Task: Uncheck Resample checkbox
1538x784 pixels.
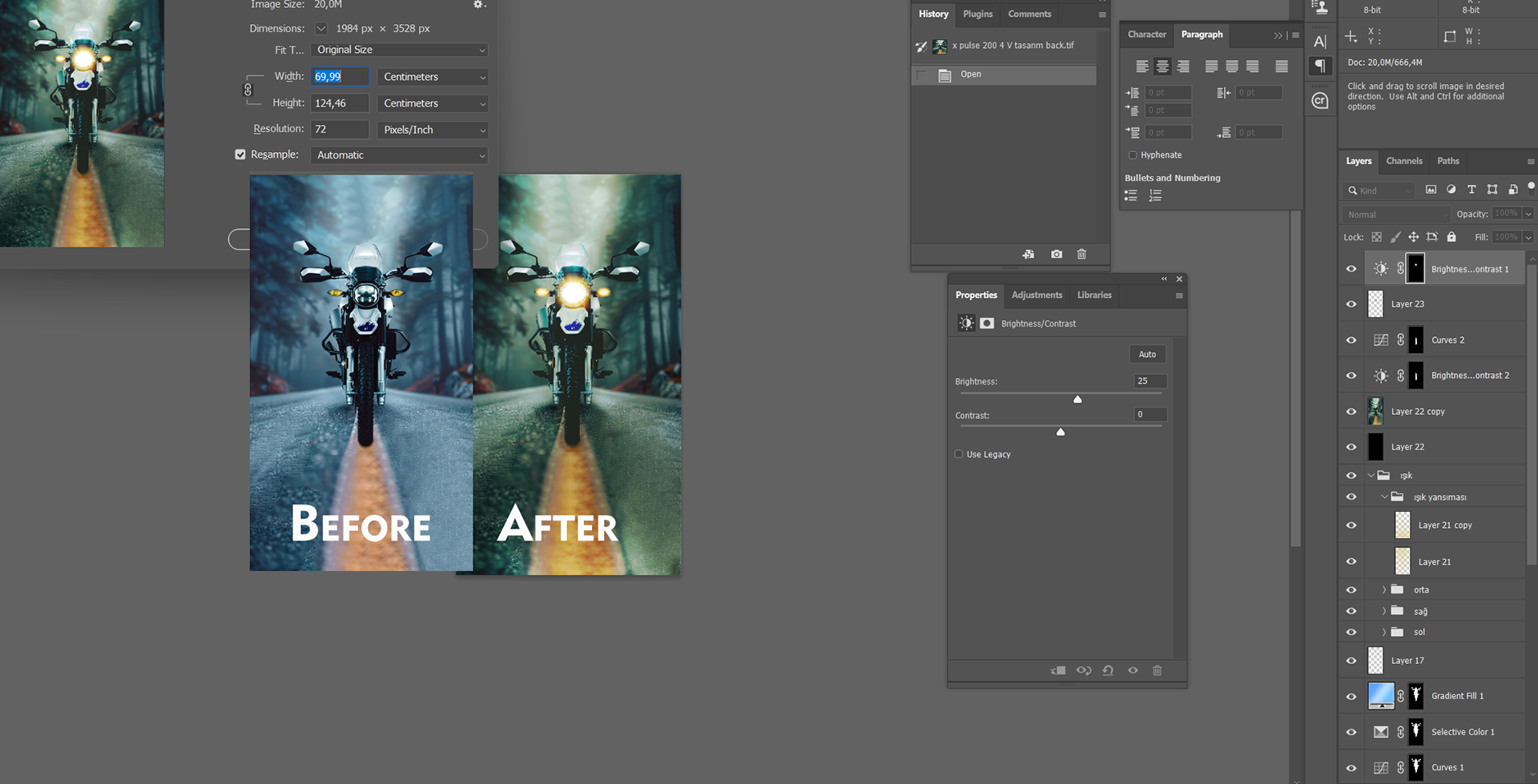Action: [x=240, y=155]
